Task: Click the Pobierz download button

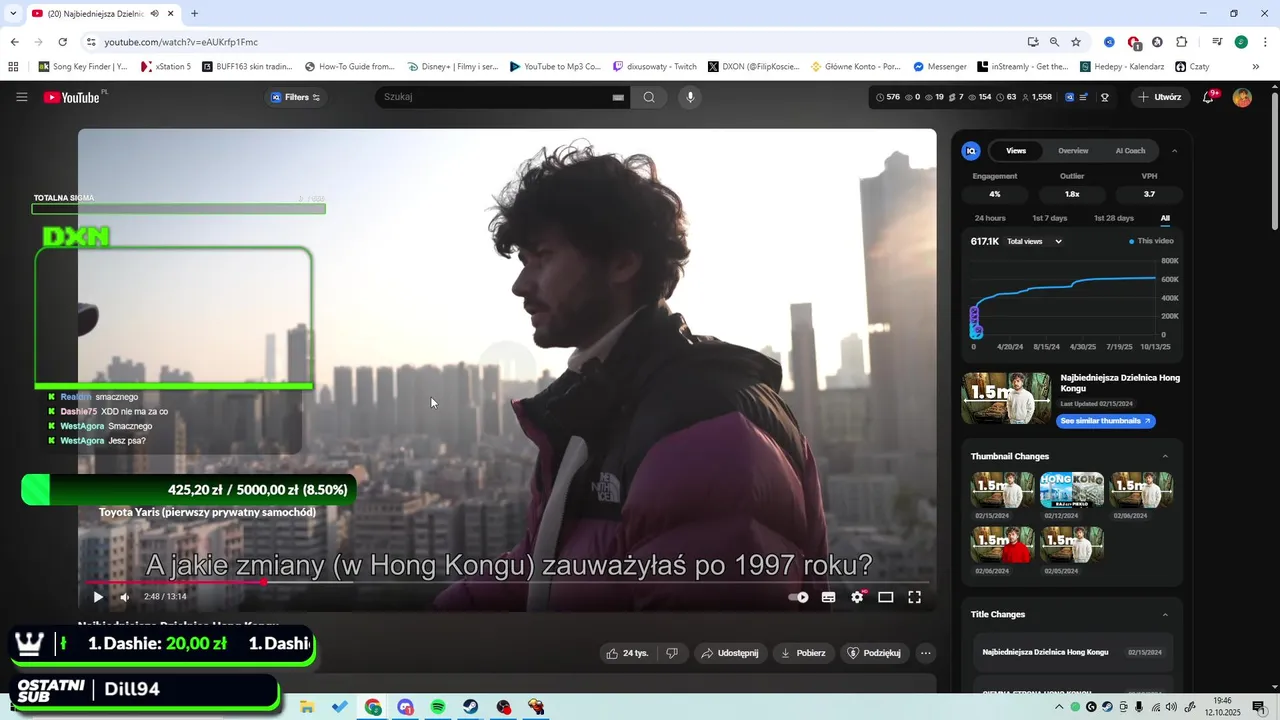Action: (x=803, y=653)
